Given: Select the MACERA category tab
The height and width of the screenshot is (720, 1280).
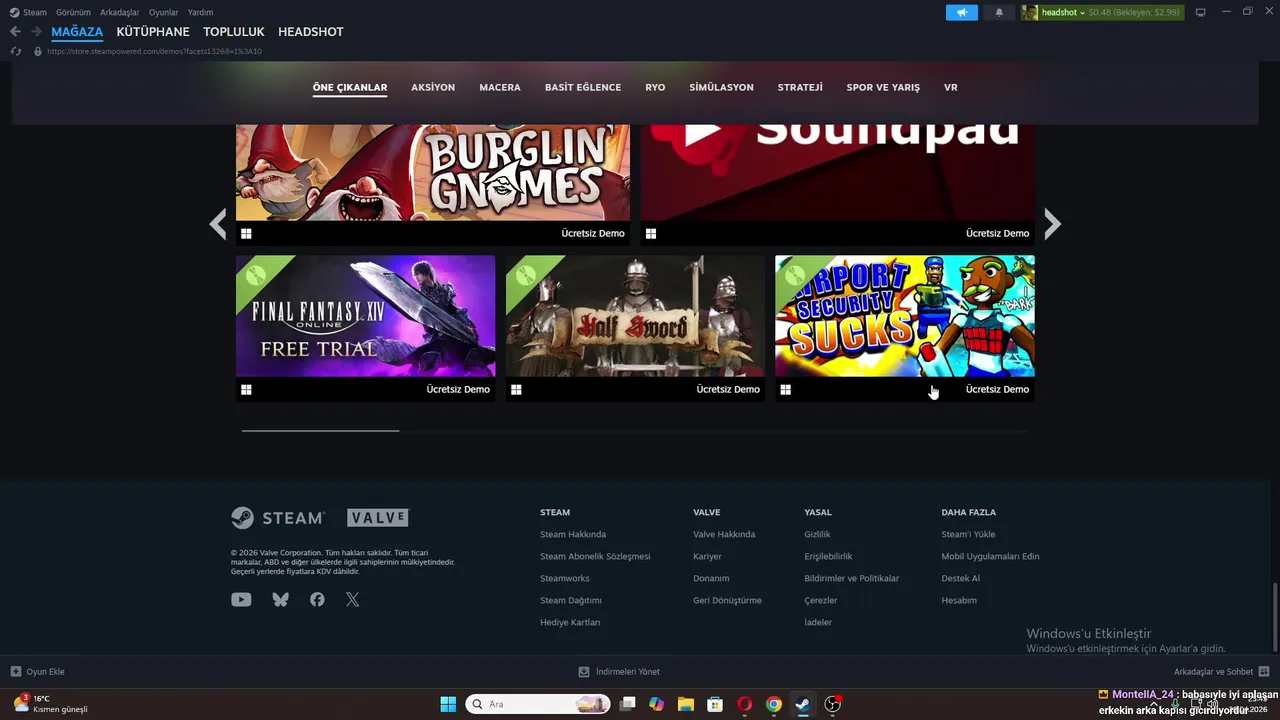Looking at the screenshot, I should [x=500, y=87].
